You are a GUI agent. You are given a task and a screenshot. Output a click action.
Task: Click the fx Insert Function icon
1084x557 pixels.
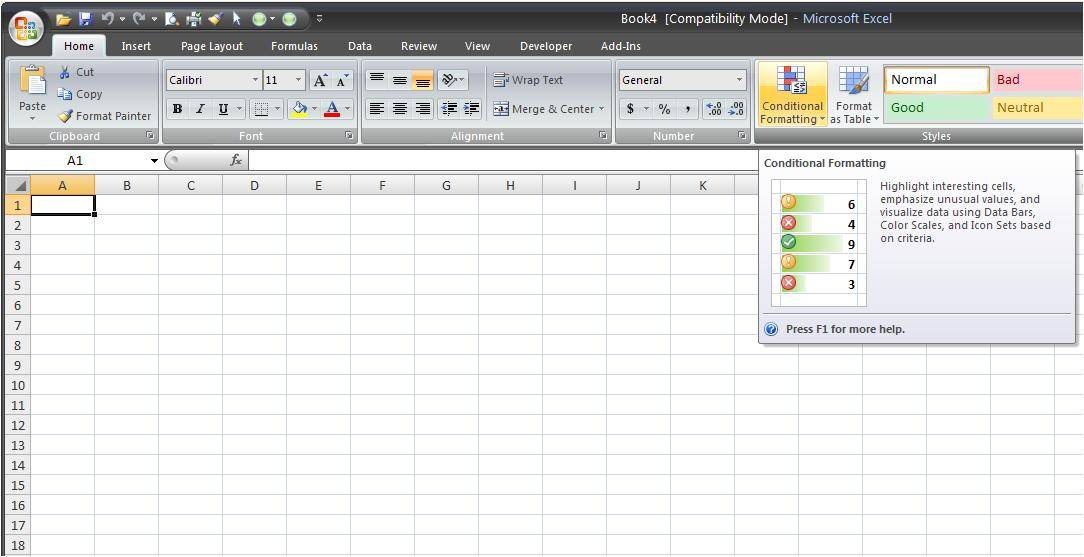(236, 160)
